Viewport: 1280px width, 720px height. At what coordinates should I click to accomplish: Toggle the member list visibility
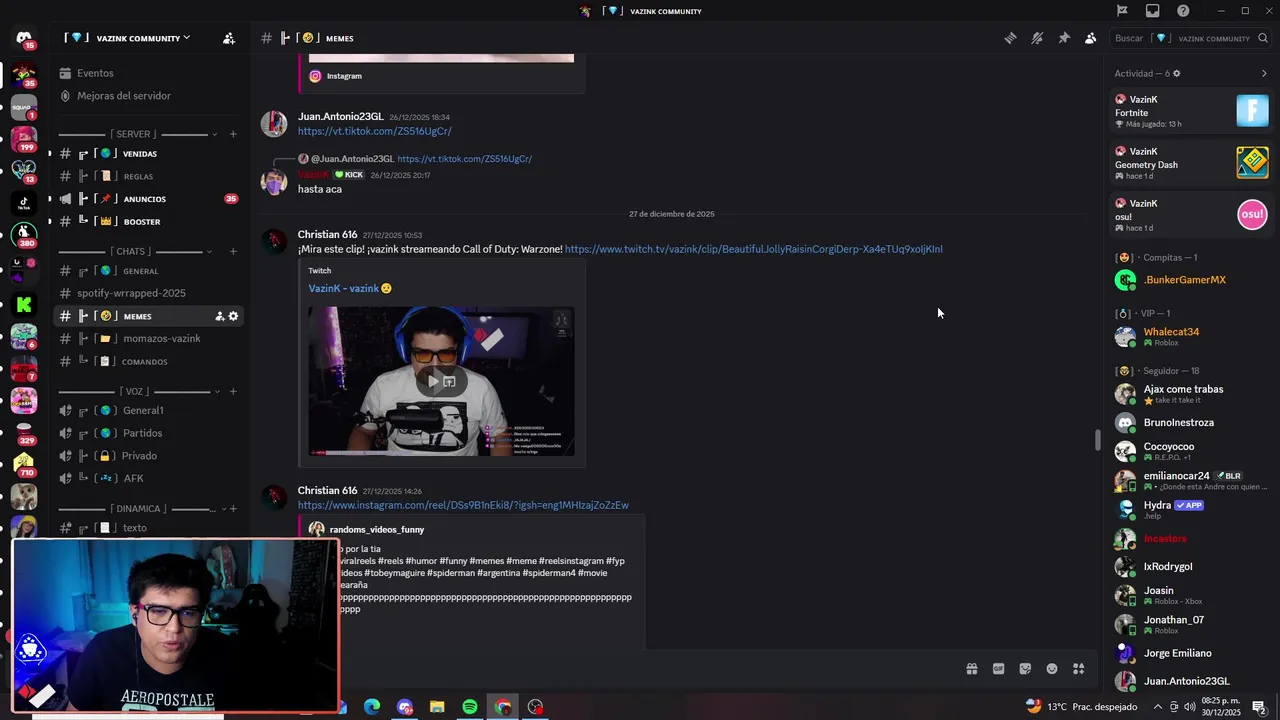coord(1090,38)
